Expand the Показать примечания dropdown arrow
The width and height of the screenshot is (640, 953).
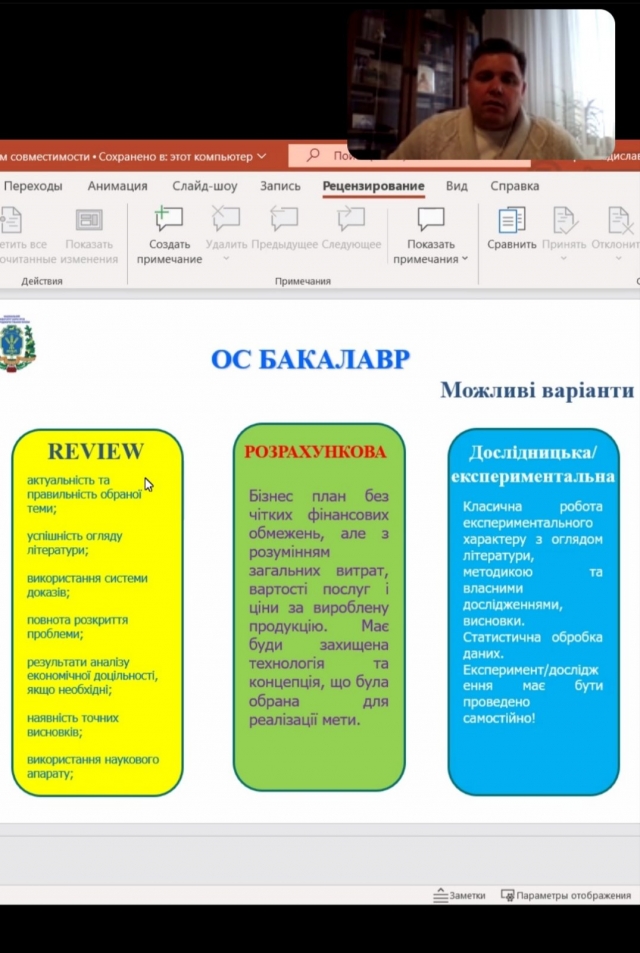tap(465, 259)
